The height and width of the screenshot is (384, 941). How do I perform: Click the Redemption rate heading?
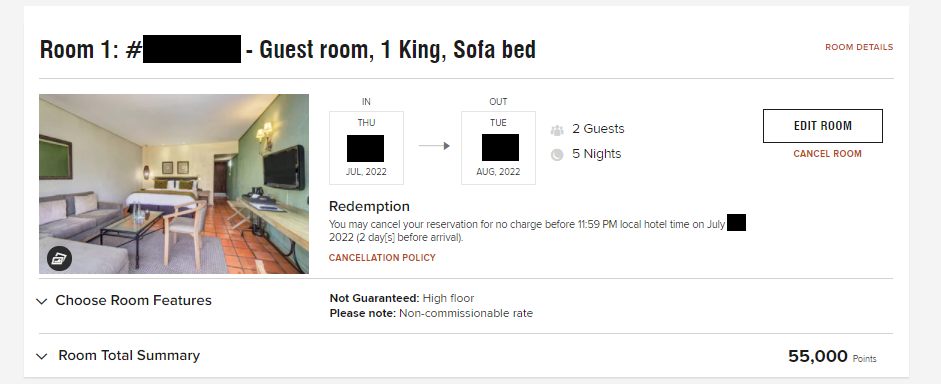(369, 206)
